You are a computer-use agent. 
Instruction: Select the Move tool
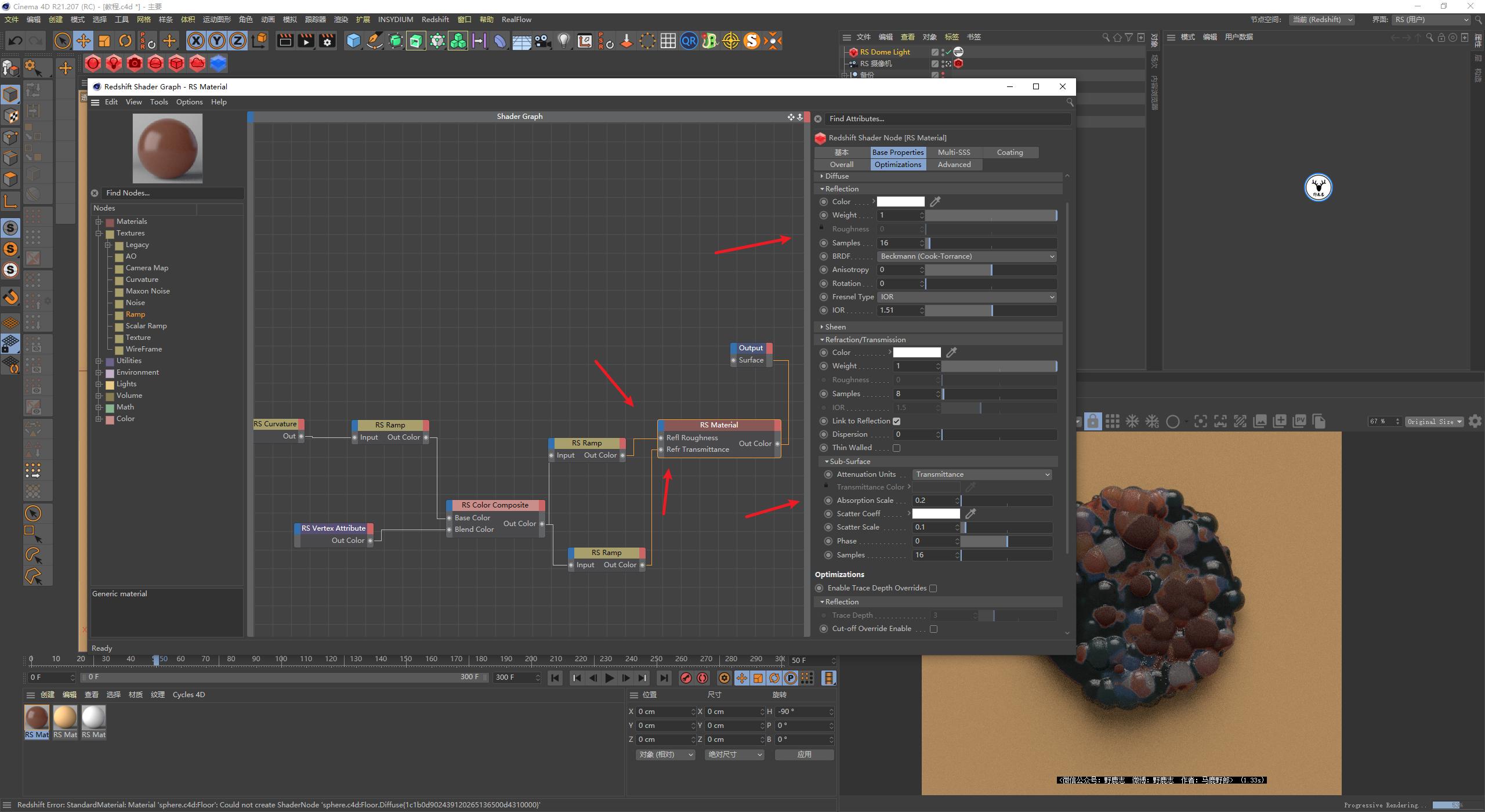[x=84, y=41]
